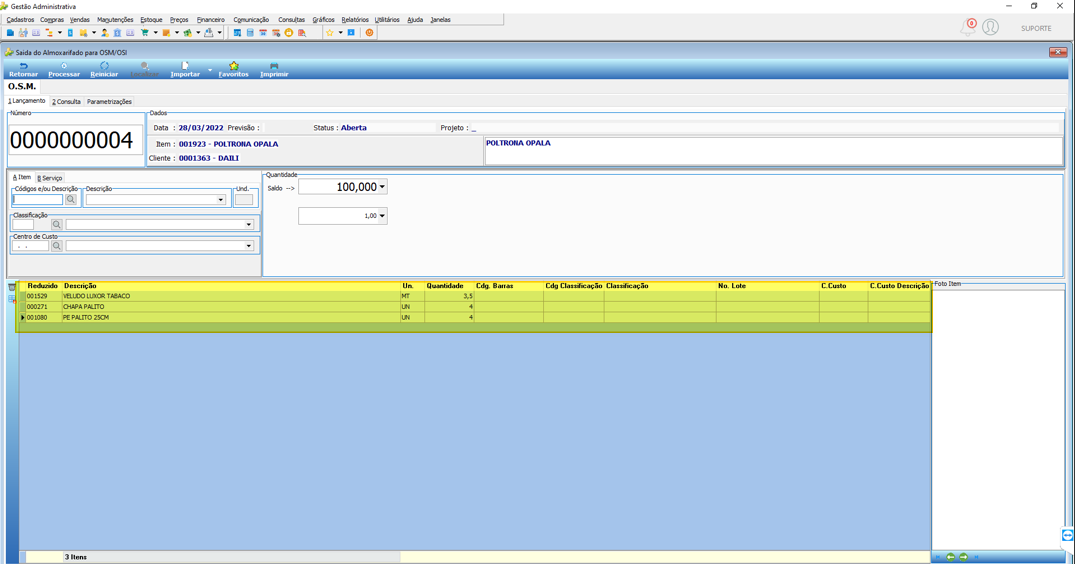Image resolution: width=1075 pixels, height=564 pixels.
Task: Click trash icon beside items grid
Action: tap(12, 286)
